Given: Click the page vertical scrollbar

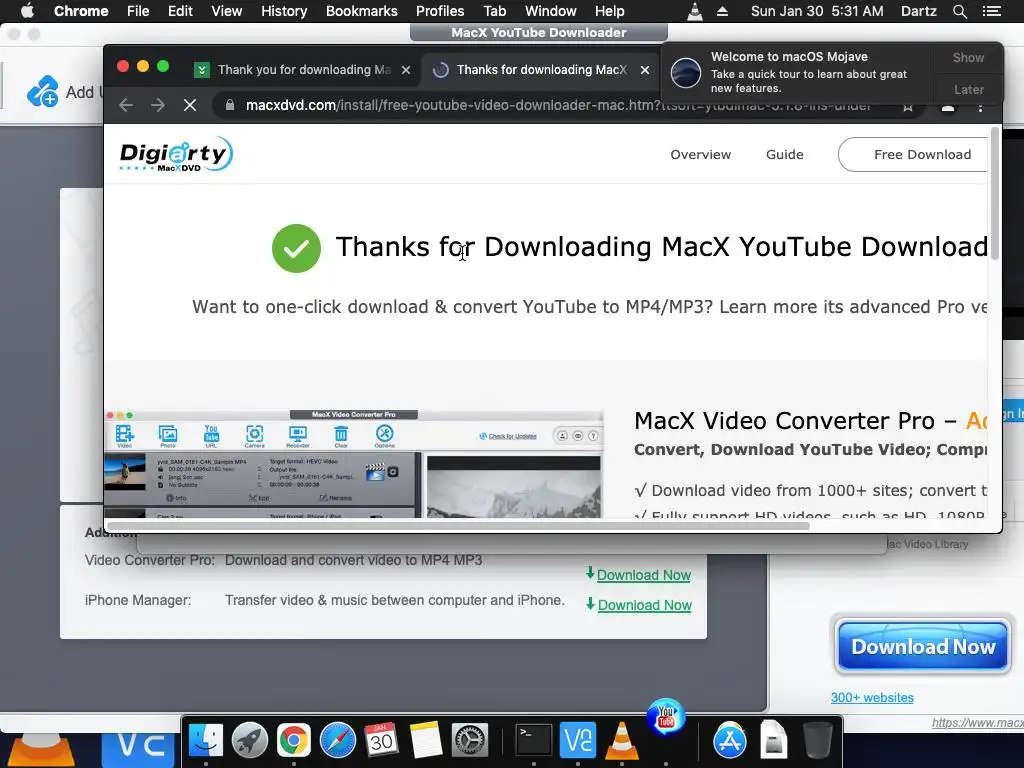Looking at the screenshot, I should click(995, 193).
